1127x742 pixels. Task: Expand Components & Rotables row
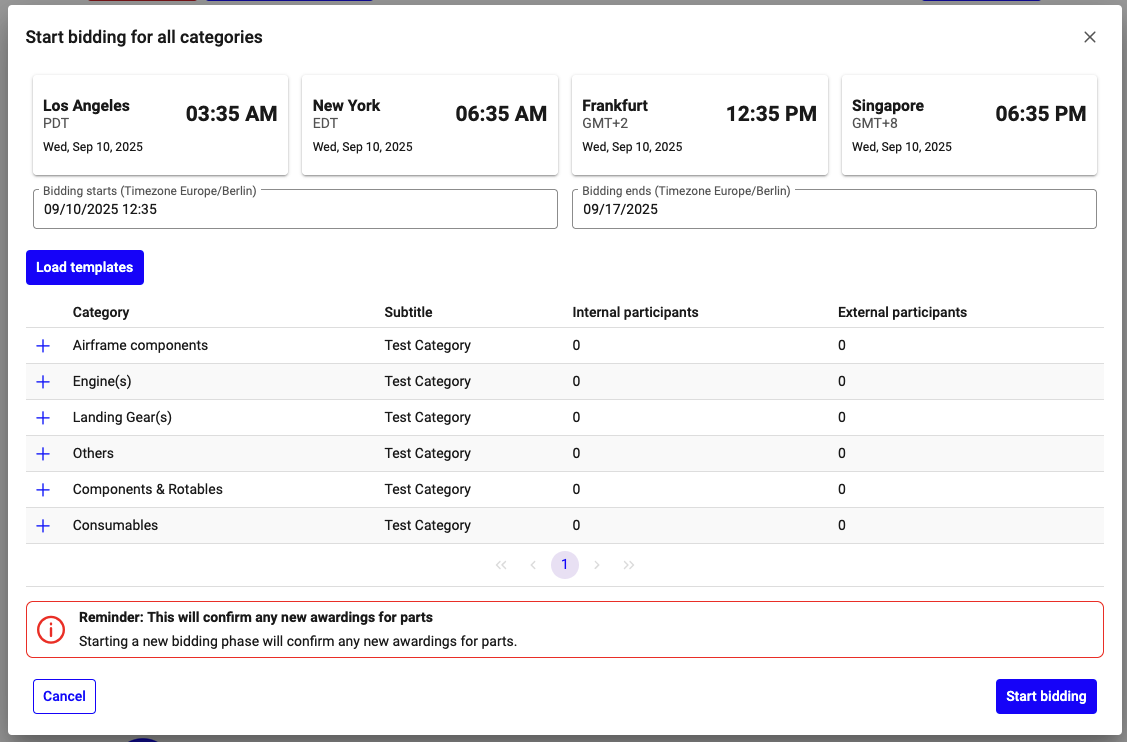click(x=43, y=490)
